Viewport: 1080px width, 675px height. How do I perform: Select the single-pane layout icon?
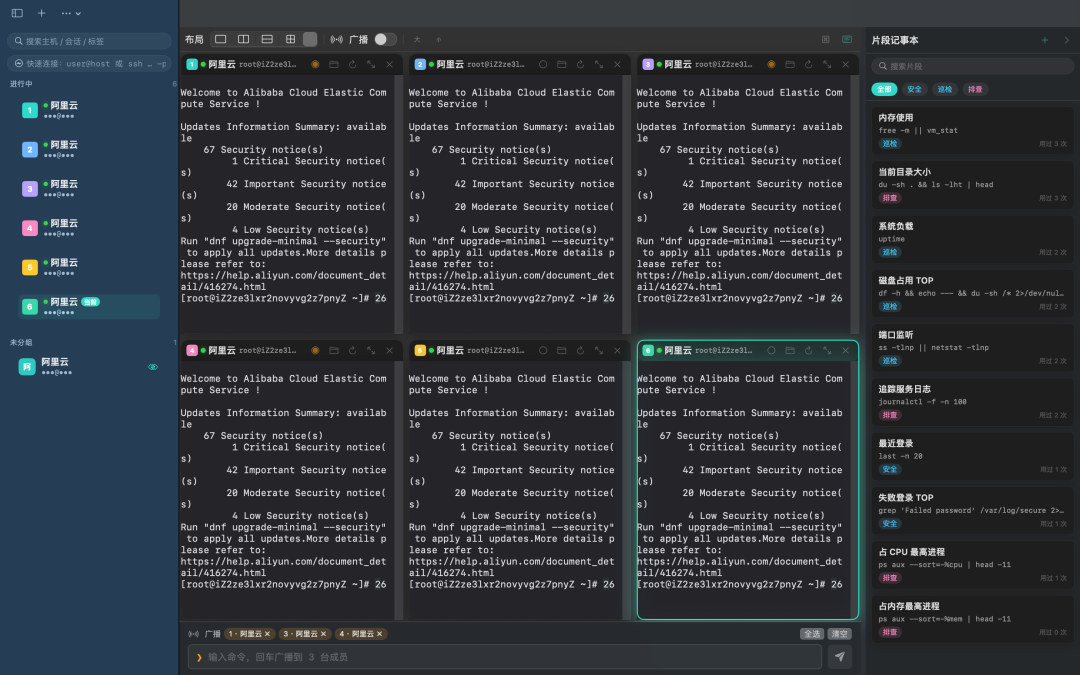coord(220,39)
